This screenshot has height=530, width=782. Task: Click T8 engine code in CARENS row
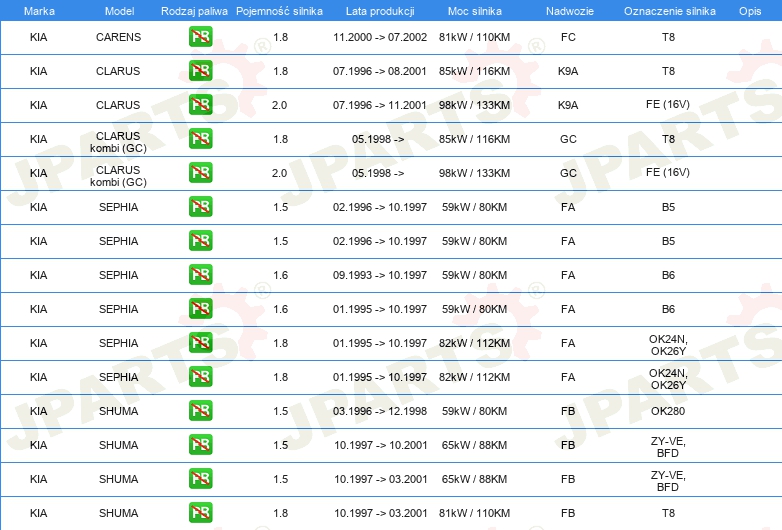click(x=668, y=37)
